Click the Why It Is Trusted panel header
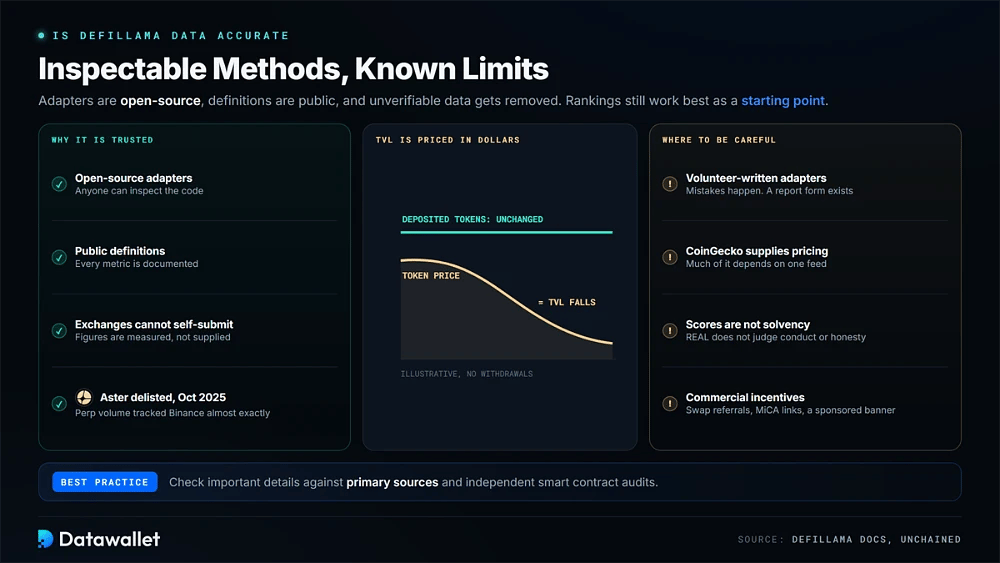The width and height of the screenshot is (1000, 563). pyautogui.click(x=102, y=140)
